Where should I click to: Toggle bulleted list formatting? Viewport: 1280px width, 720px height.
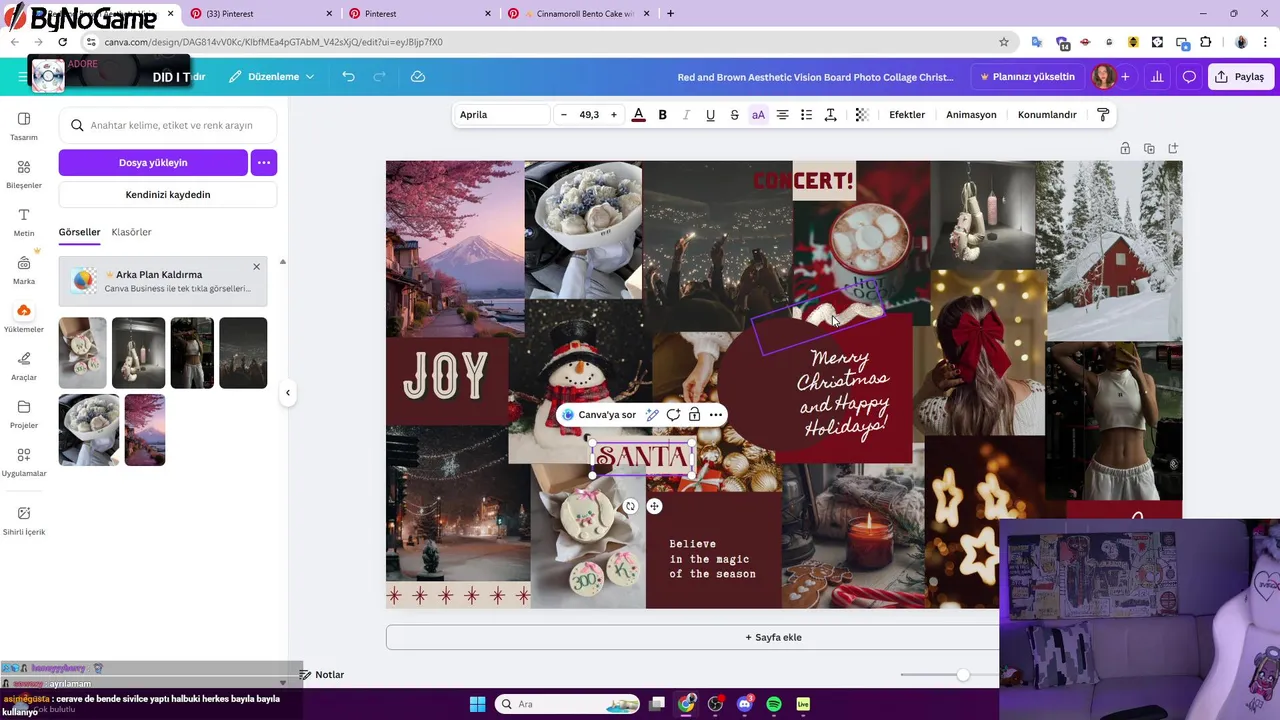click(x=806, y=115)
